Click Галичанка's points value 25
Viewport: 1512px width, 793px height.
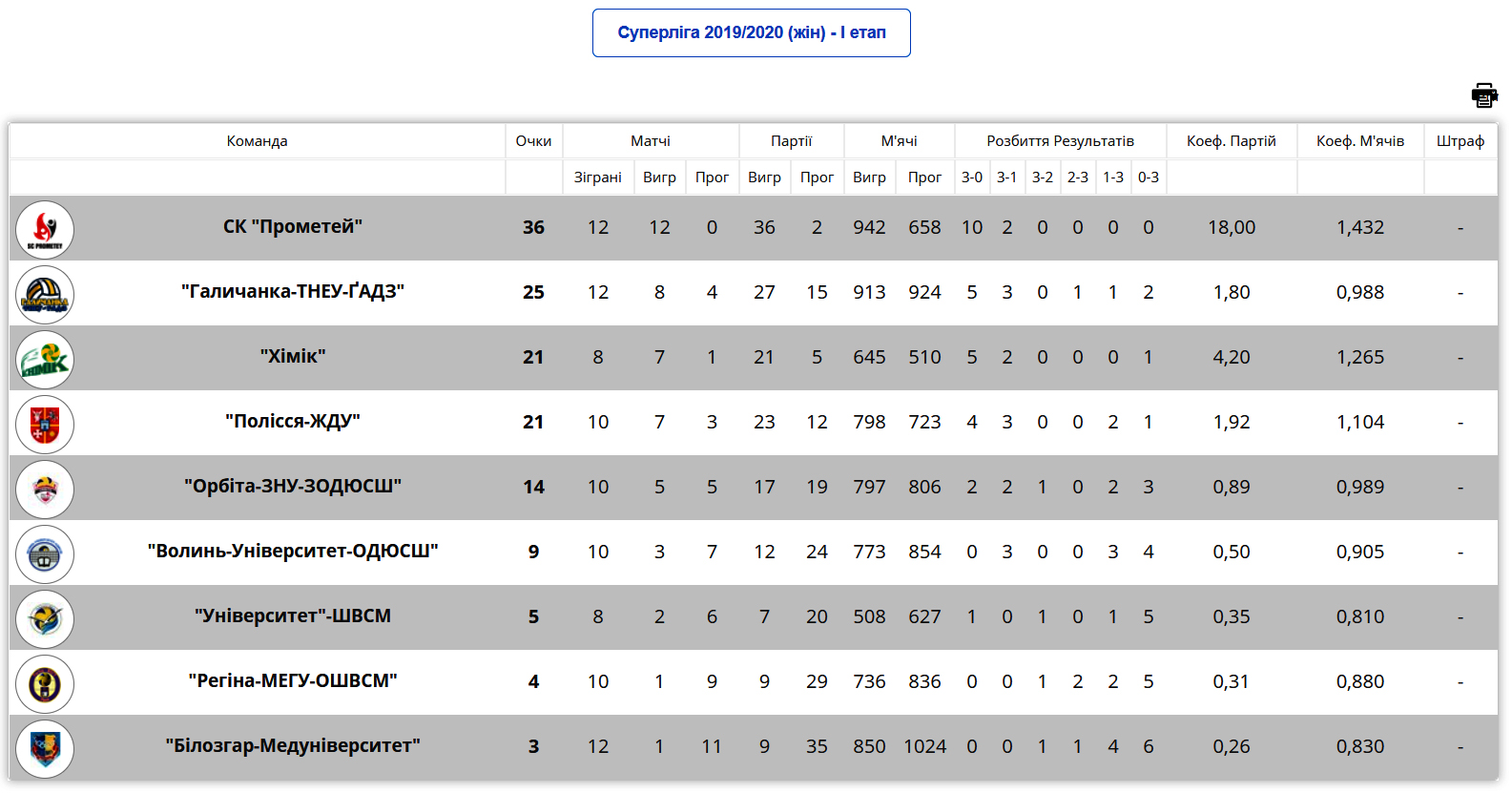tap(533, 293)
